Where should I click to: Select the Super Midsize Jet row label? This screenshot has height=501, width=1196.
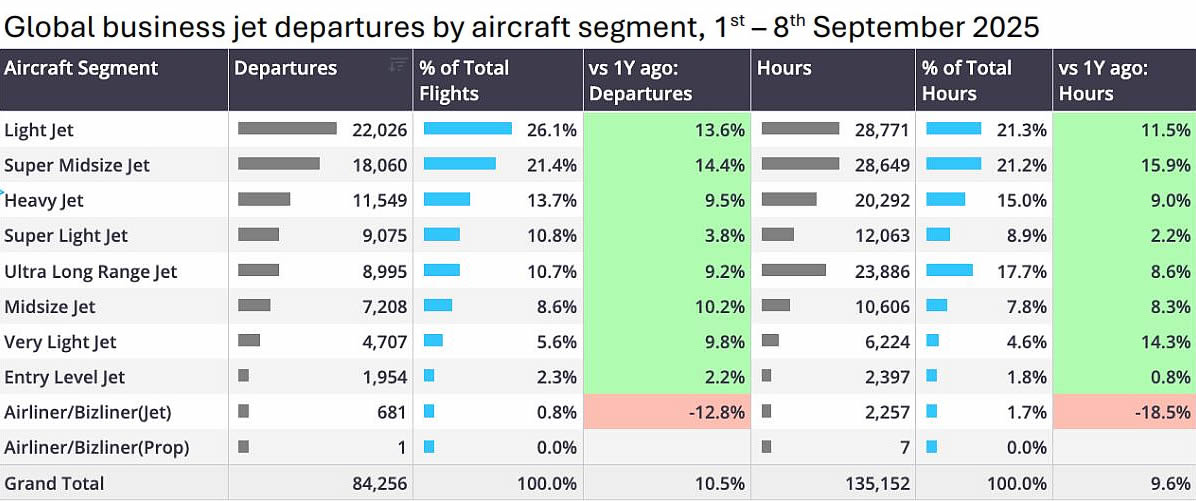(x=77, y=165)
